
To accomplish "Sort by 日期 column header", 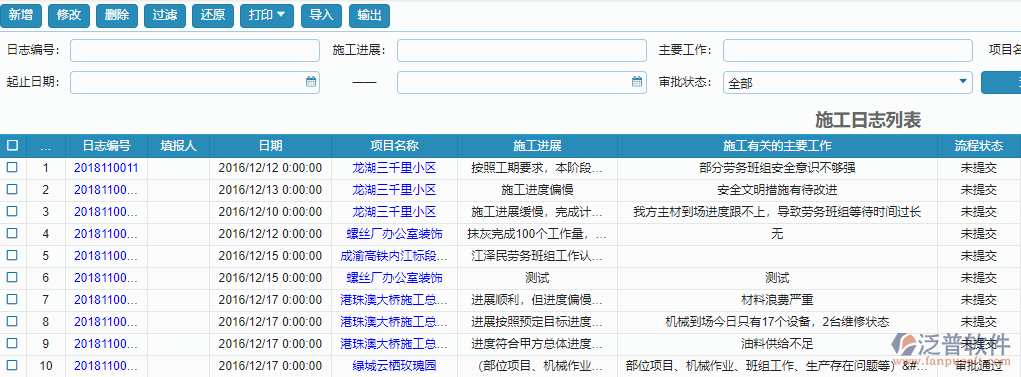I will [270, 146].
